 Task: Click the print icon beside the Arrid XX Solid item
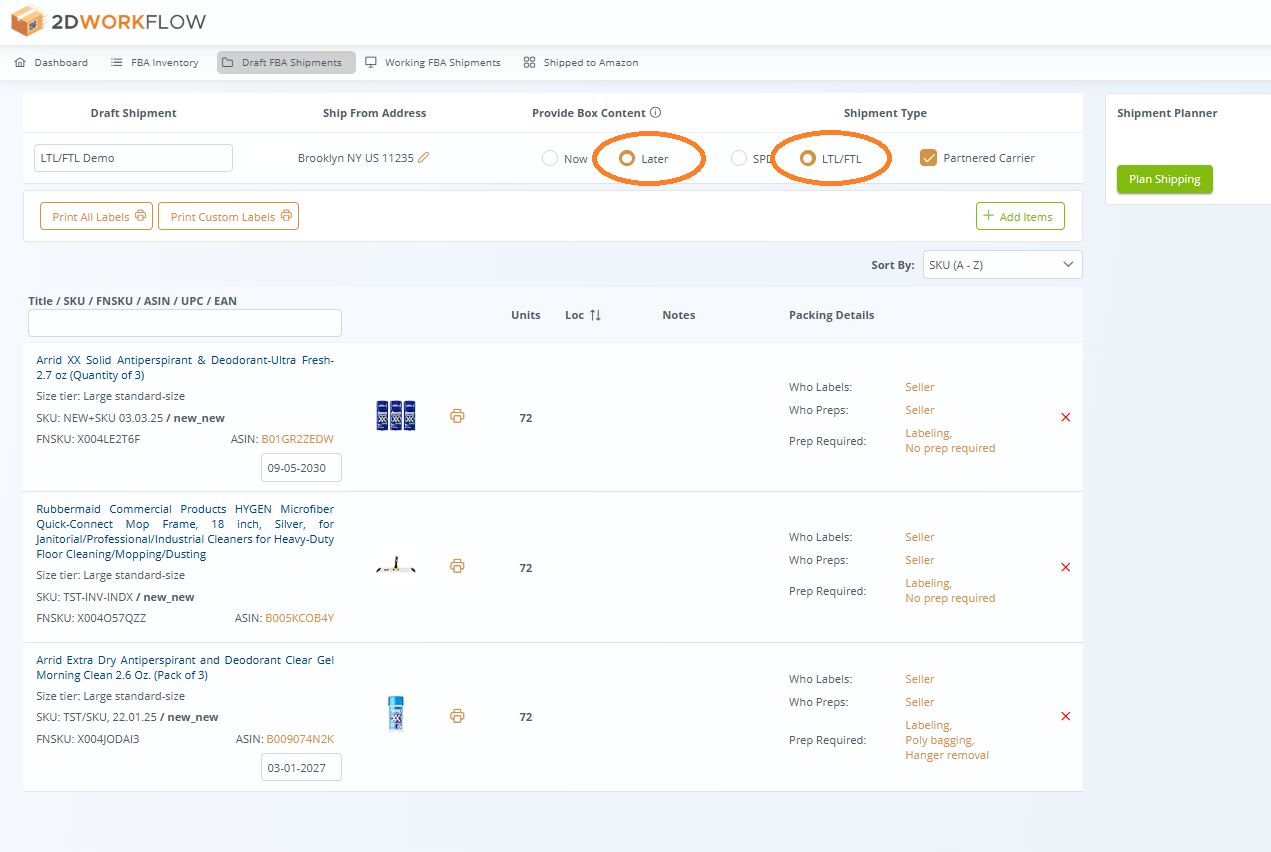click(x=457, y=414)
